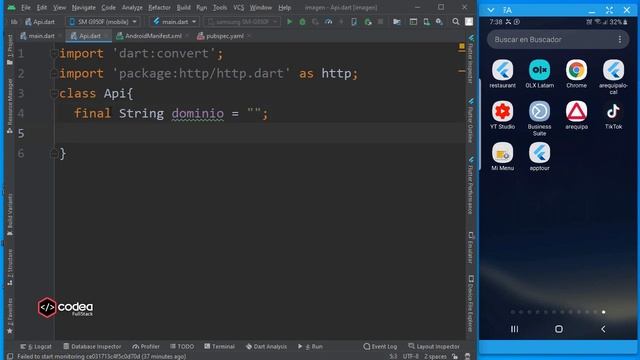Open the Logcat tool window

click(x=36, y=347)
